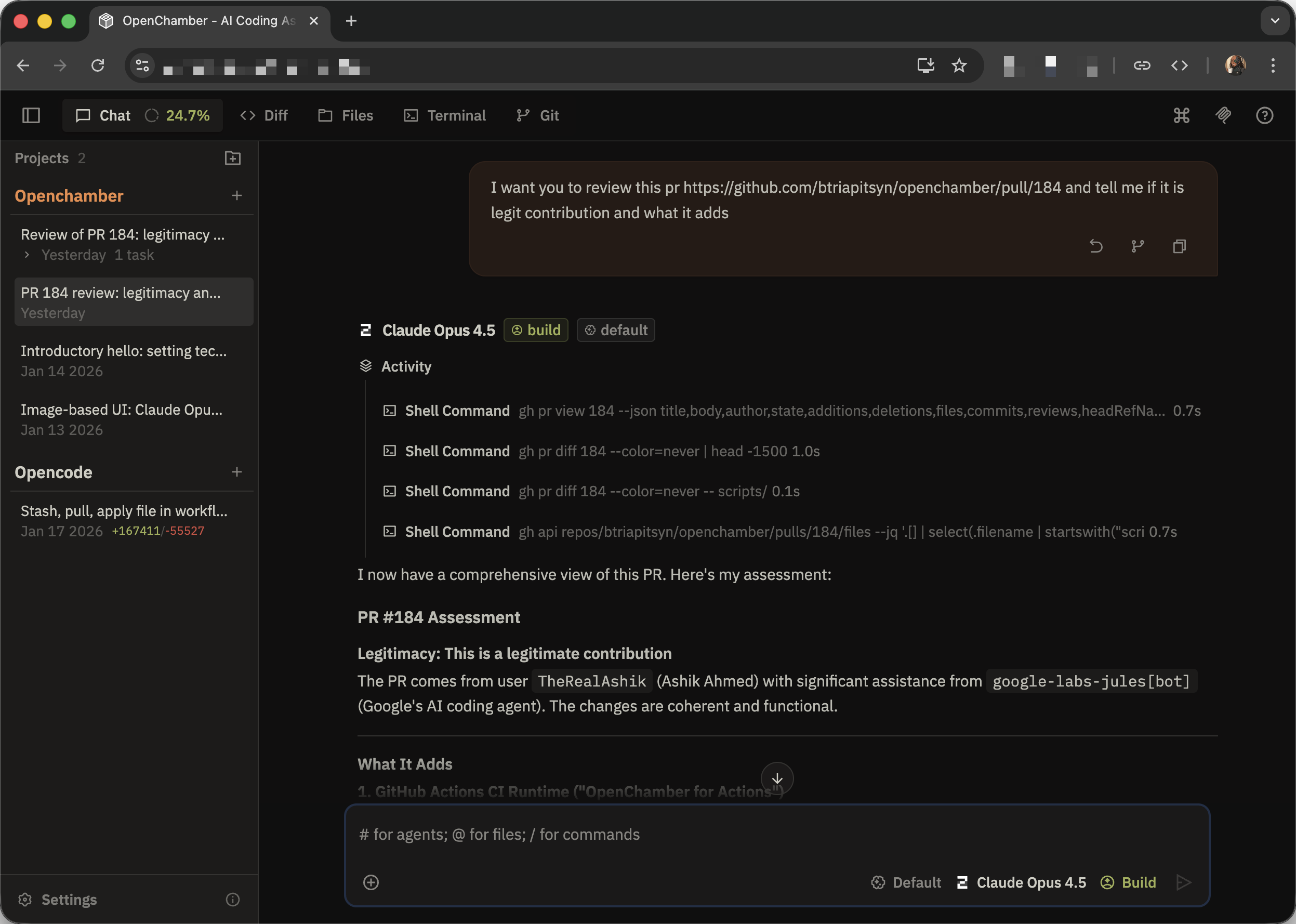Bookmark this page with the star icon

959,66
